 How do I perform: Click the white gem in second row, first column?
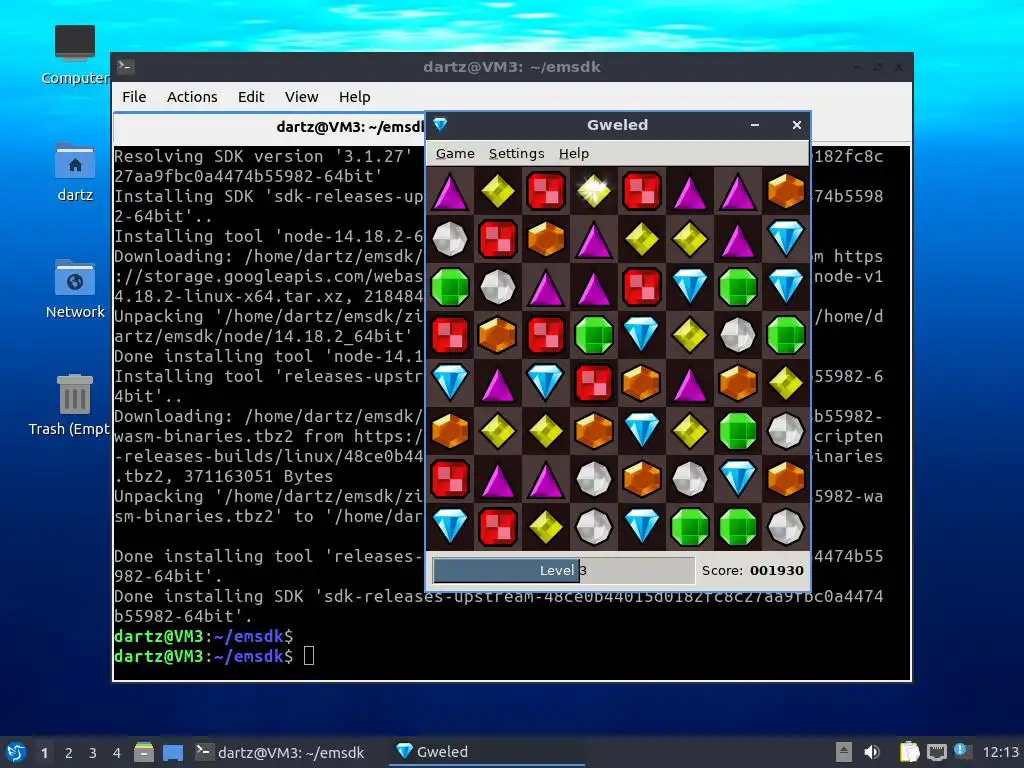click(x=450, y=238)
